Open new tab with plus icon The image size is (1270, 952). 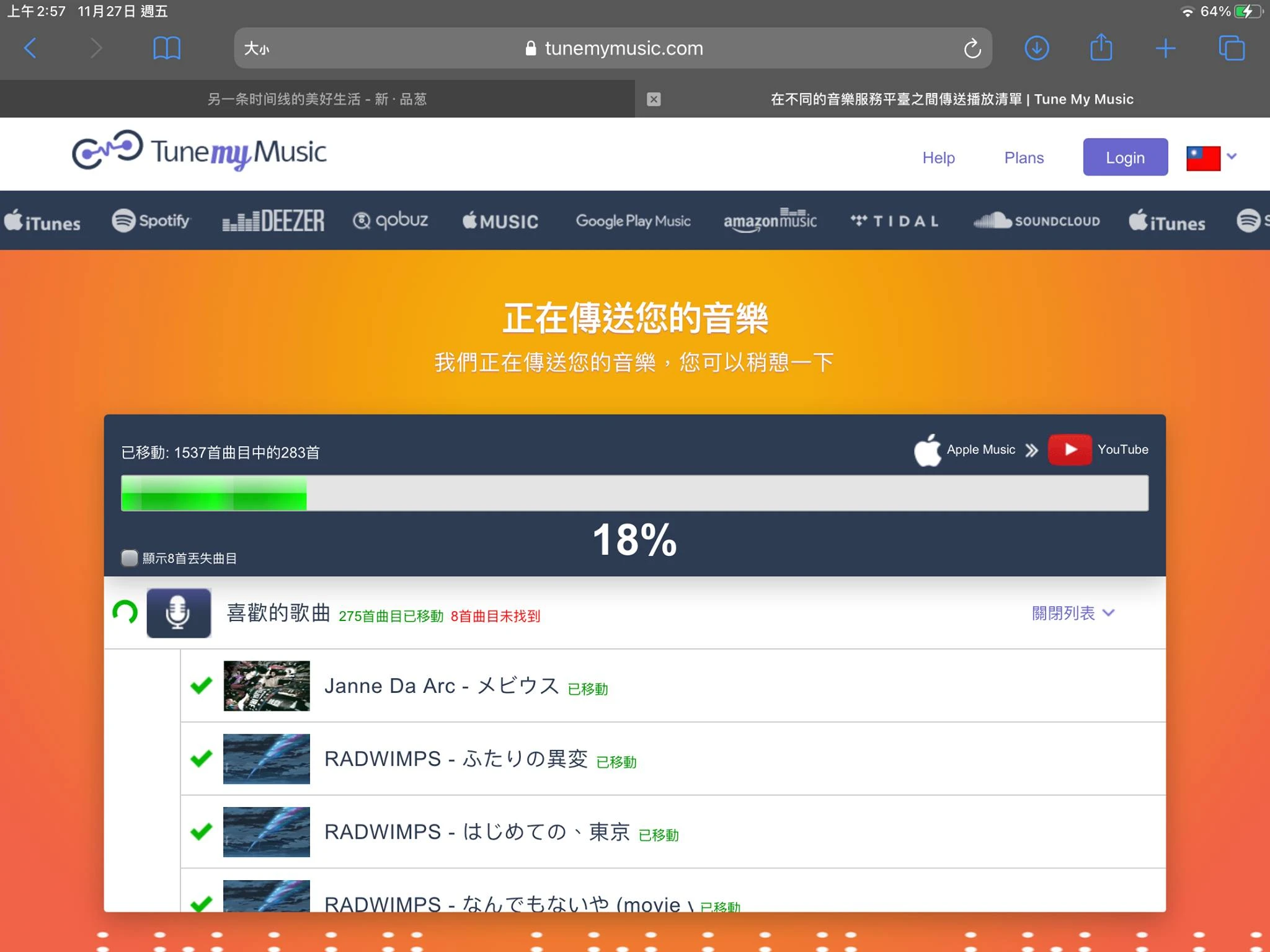coord(1165,48)
